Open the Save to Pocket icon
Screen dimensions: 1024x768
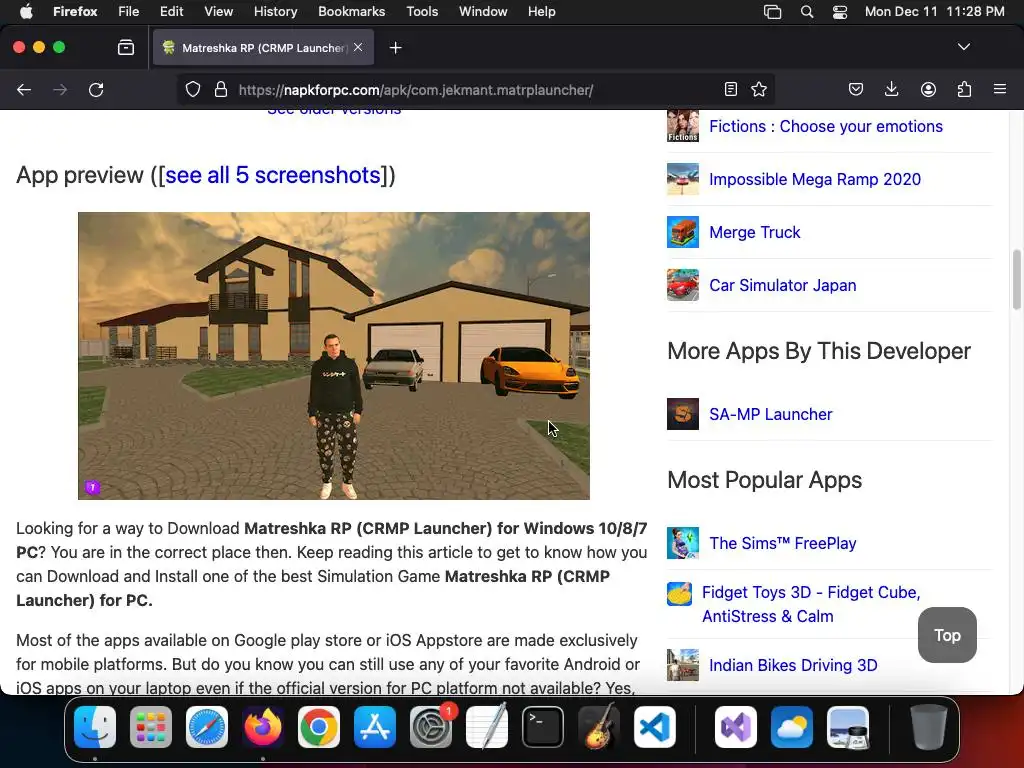click(856, 89)
